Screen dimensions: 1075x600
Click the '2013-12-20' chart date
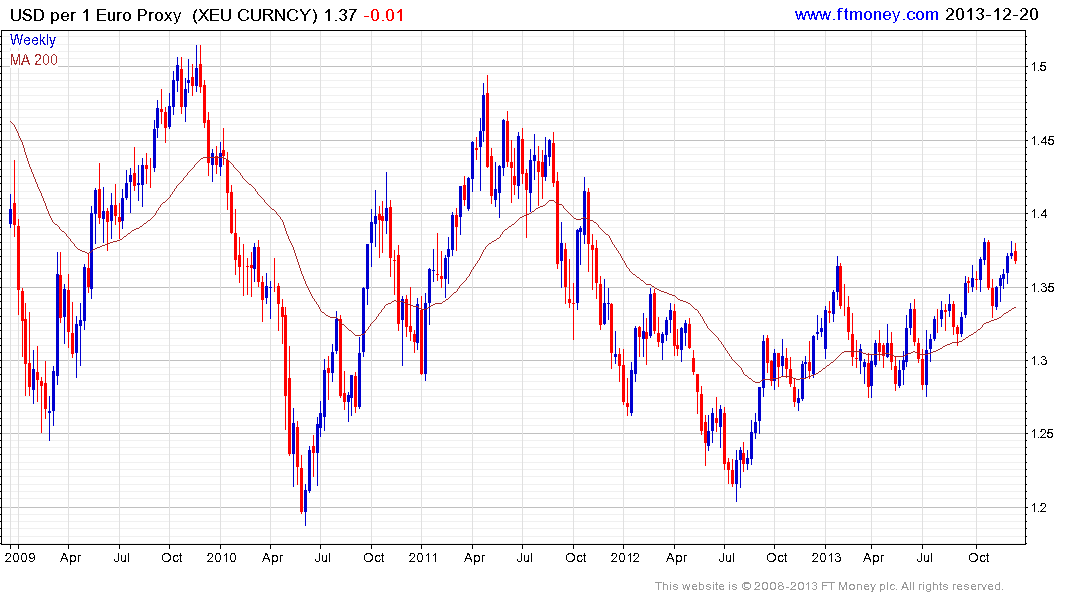pyautogui.click(x=991, y=14)
